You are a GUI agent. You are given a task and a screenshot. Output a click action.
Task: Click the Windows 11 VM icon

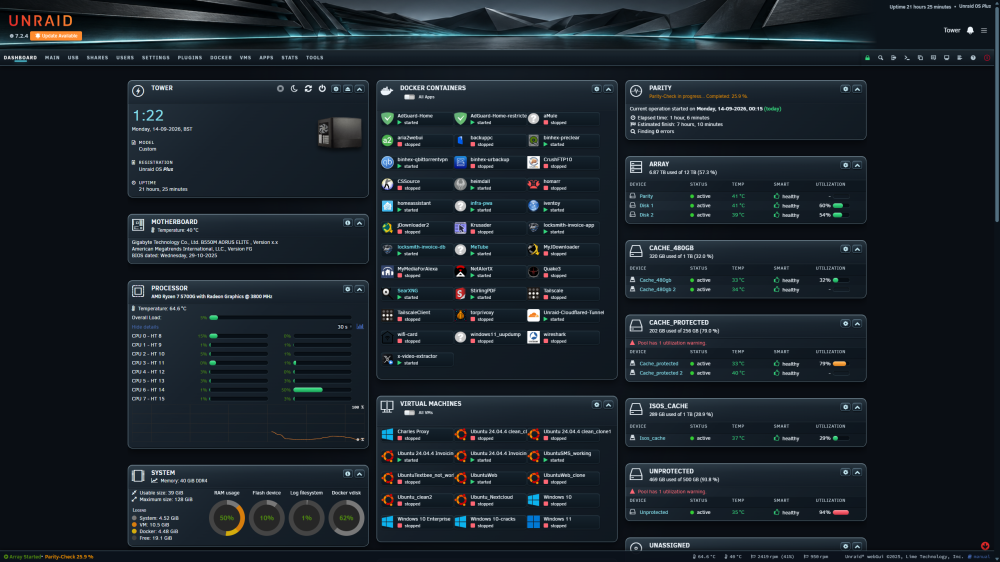click(x=533, y=522)
